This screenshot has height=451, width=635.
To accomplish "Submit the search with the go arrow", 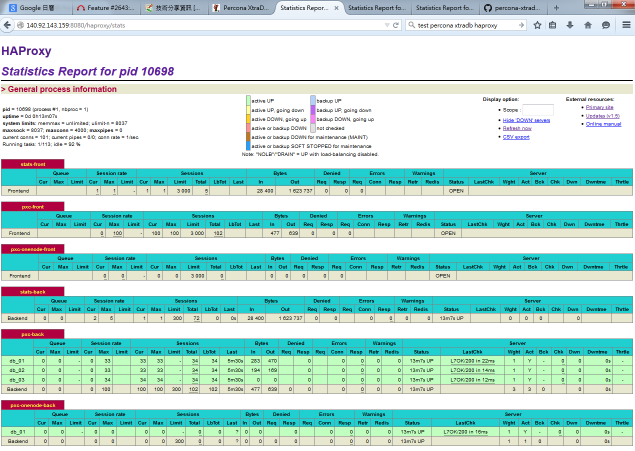I will point(521,25).
